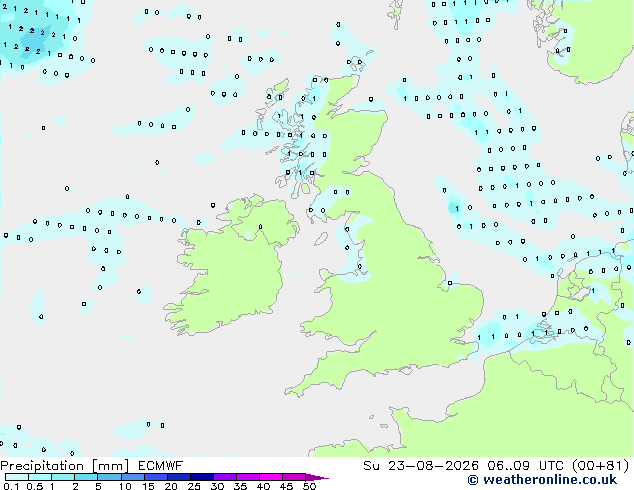Click the 'Precipitation [mm]' title text
This screenshot has height=490, width=634.
(x=64, y=466)
